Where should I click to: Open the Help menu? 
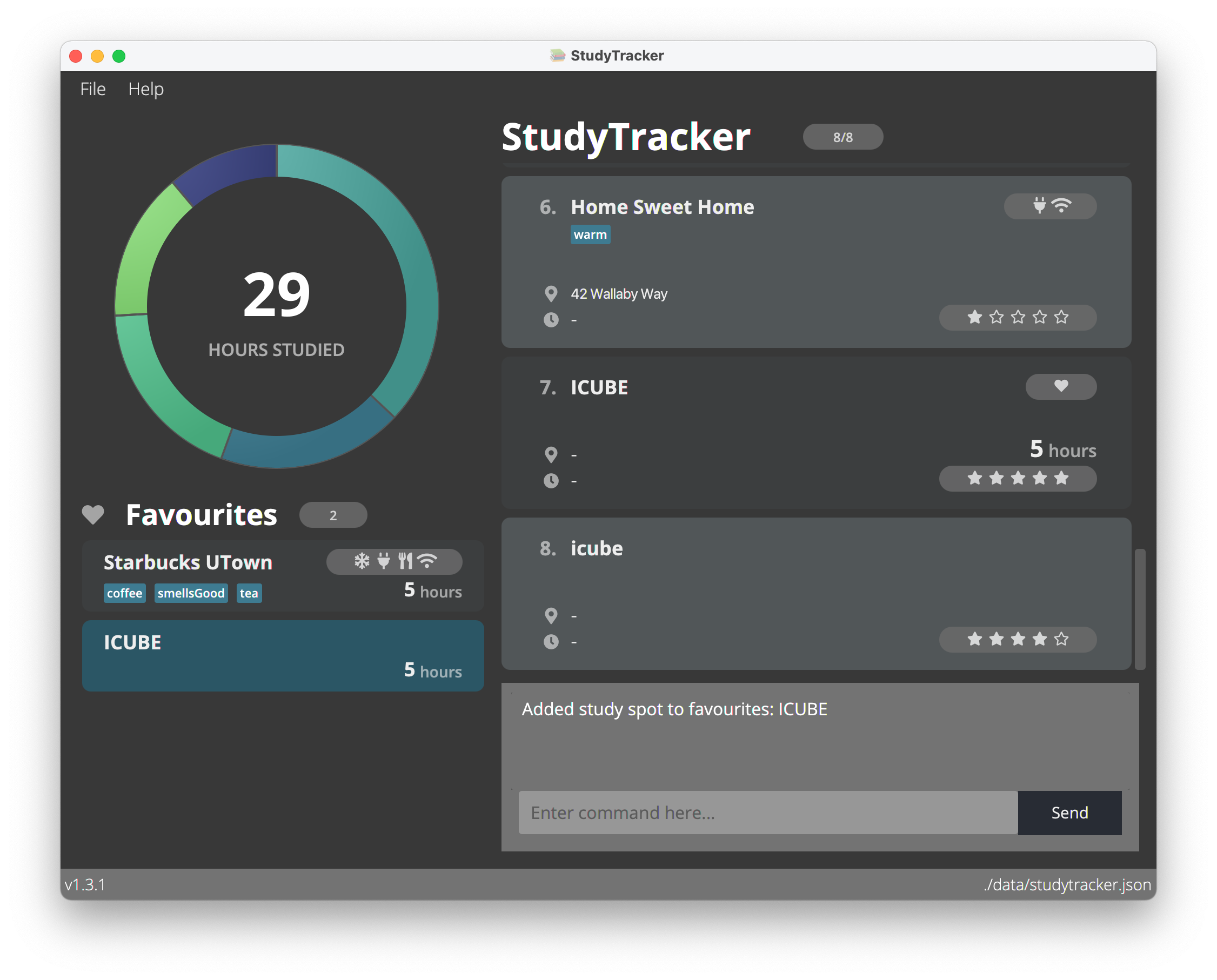point(146,89)
